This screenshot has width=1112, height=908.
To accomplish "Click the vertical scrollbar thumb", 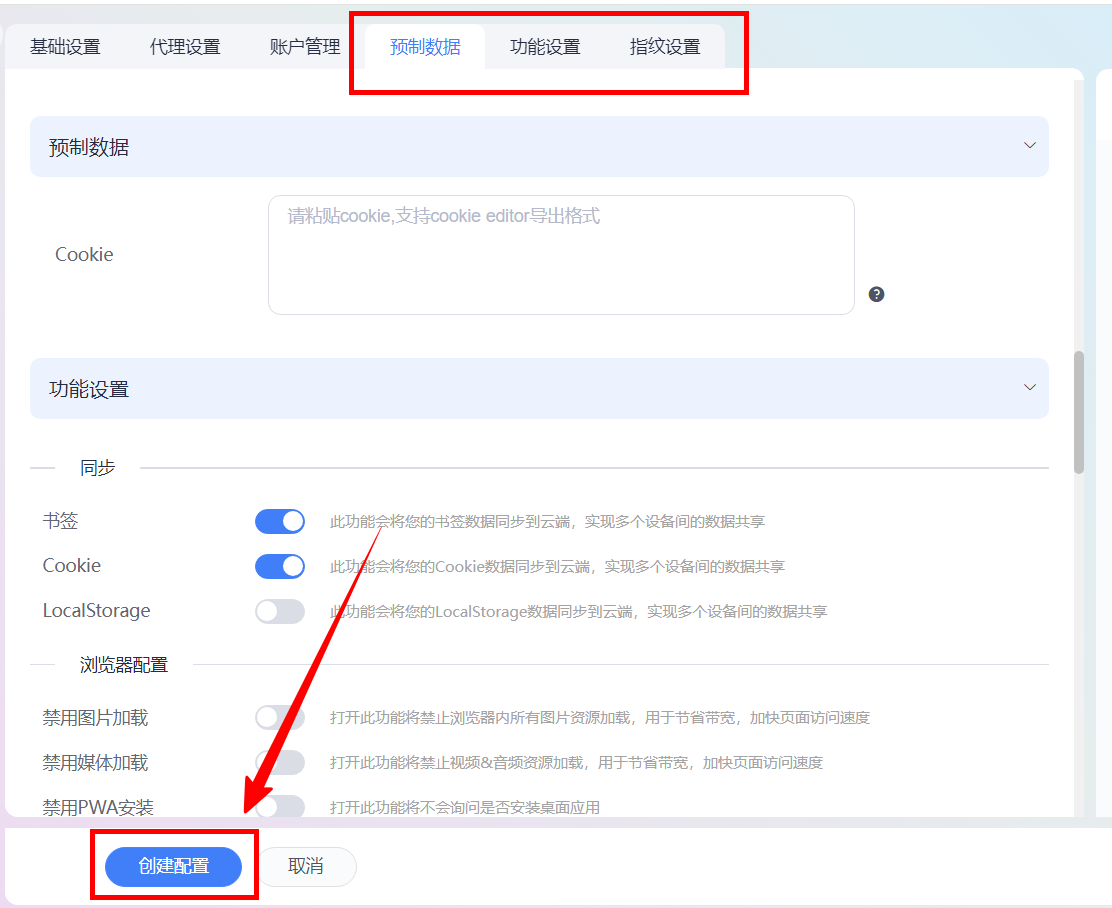I will coord(1079,412).
